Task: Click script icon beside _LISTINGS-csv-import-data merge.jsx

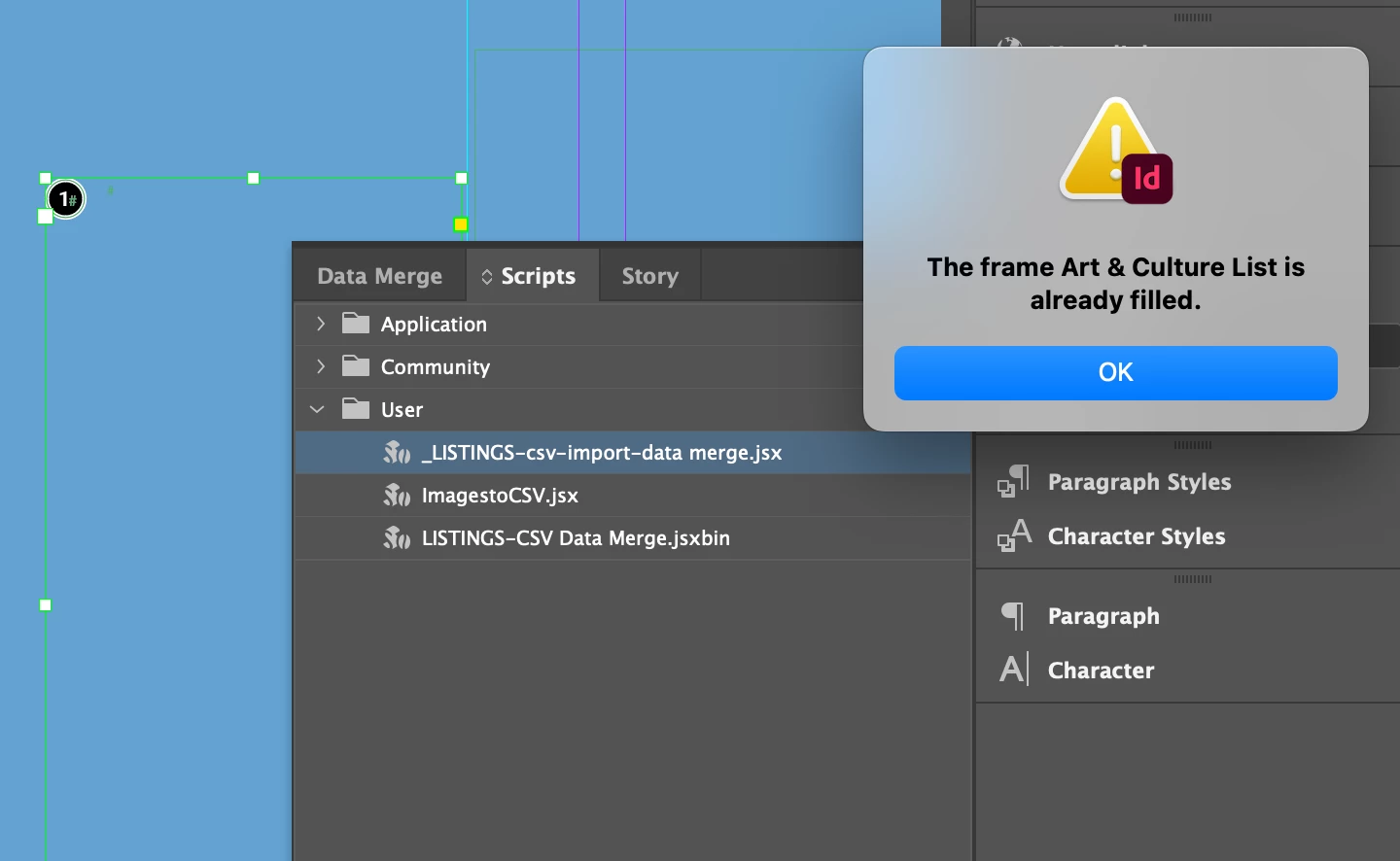Action: 397,453
